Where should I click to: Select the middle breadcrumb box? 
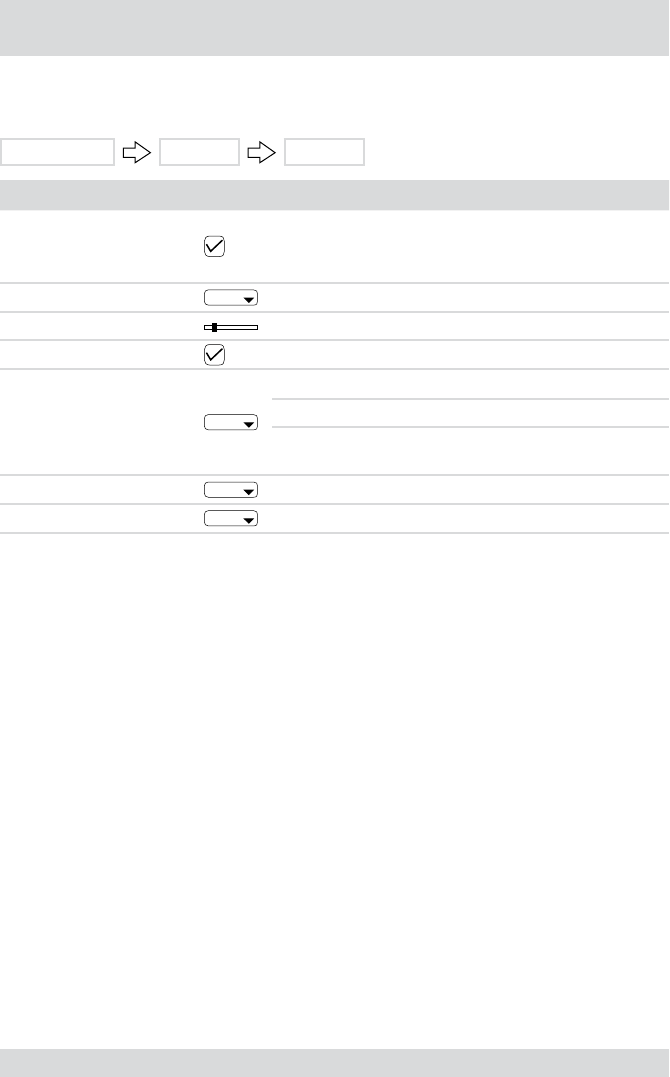pos(199,152)
